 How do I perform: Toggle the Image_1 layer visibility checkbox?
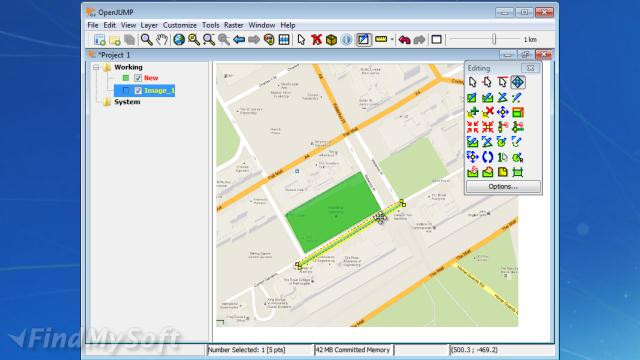tap(138, 90)
